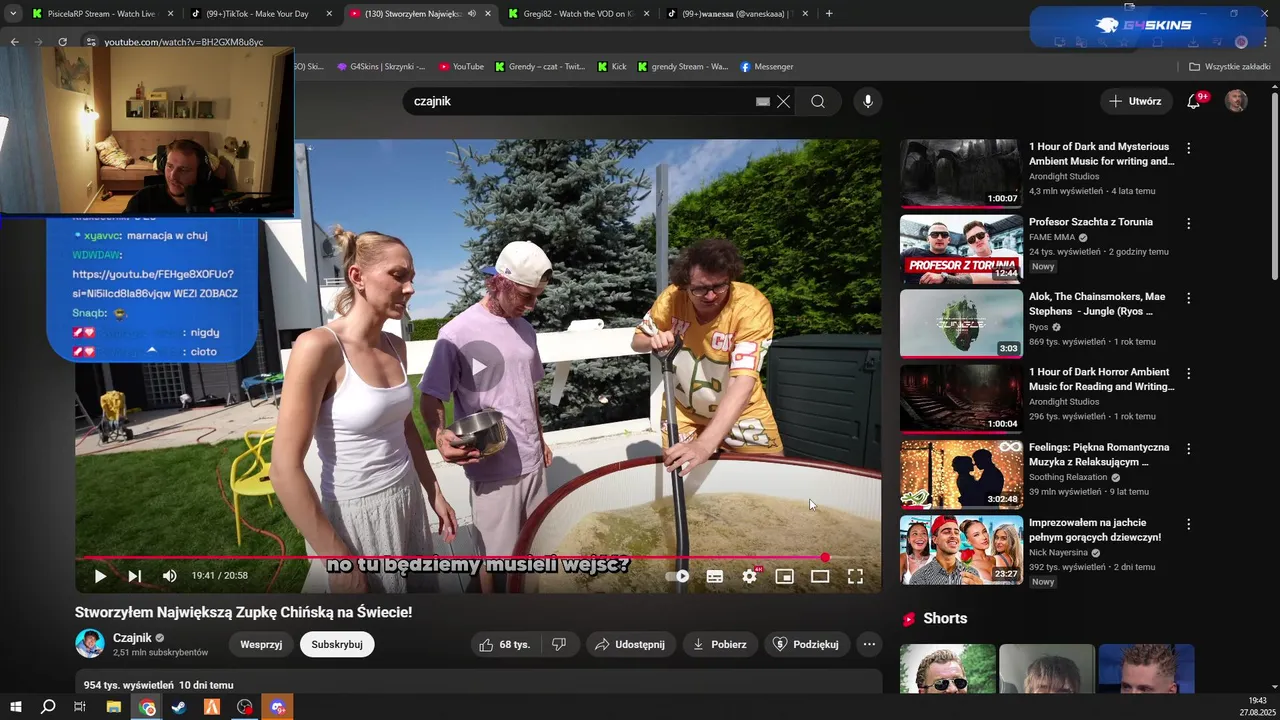Download with the Pobierz button
Screen dimensions: 1280x720
coord(720,645)
